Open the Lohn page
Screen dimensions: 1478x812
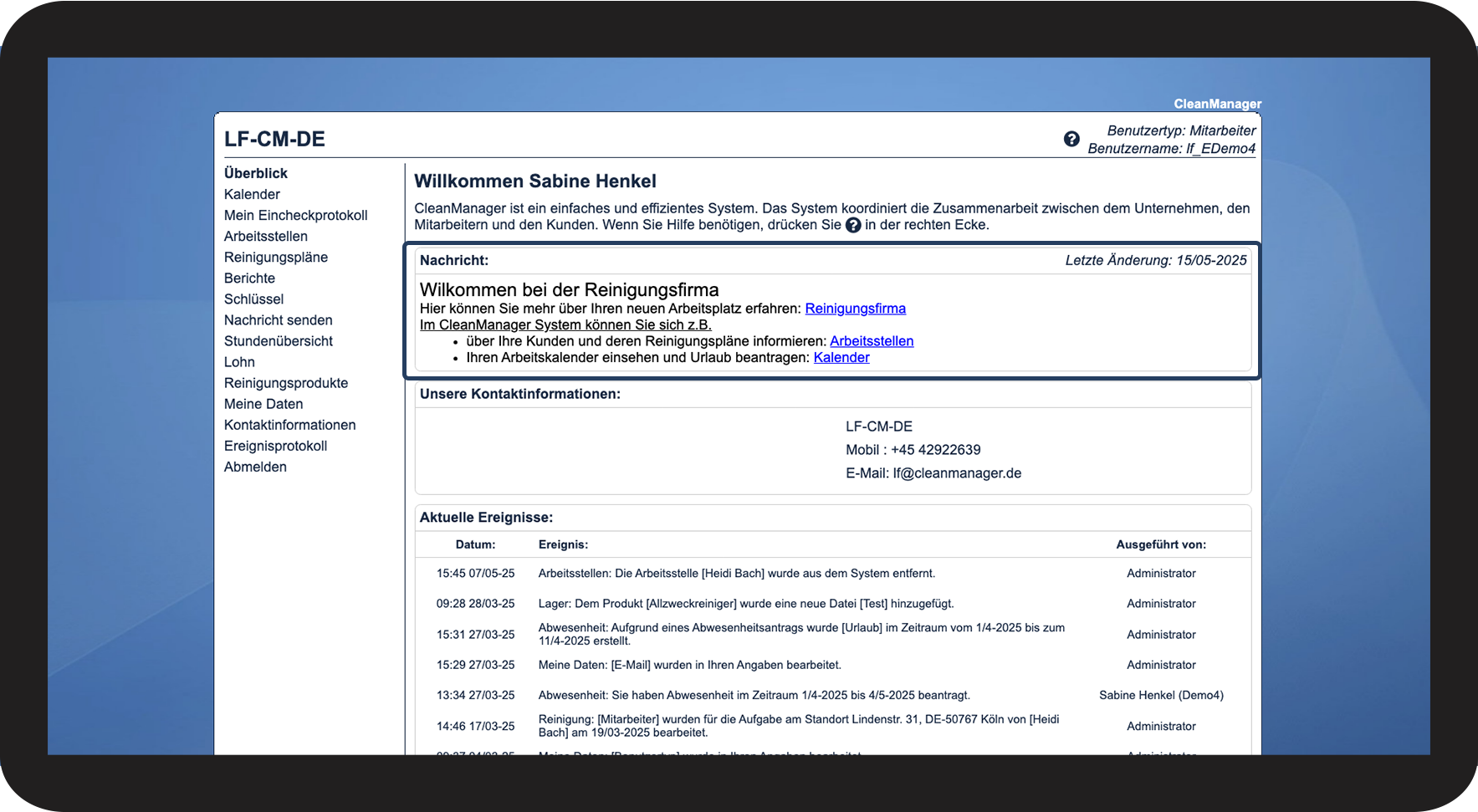[x=239, y=361]
